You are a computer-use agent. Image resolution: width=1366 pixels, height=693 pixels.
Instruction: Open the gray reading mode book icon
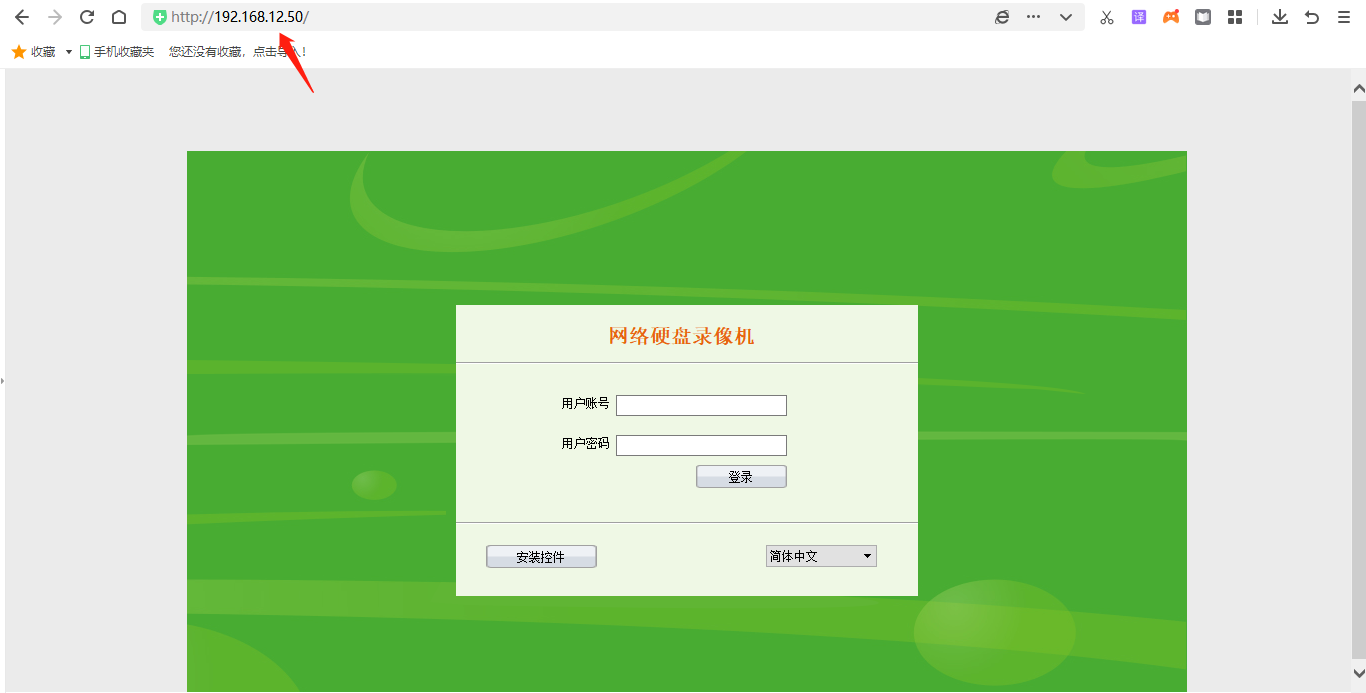coord(1203,17)
